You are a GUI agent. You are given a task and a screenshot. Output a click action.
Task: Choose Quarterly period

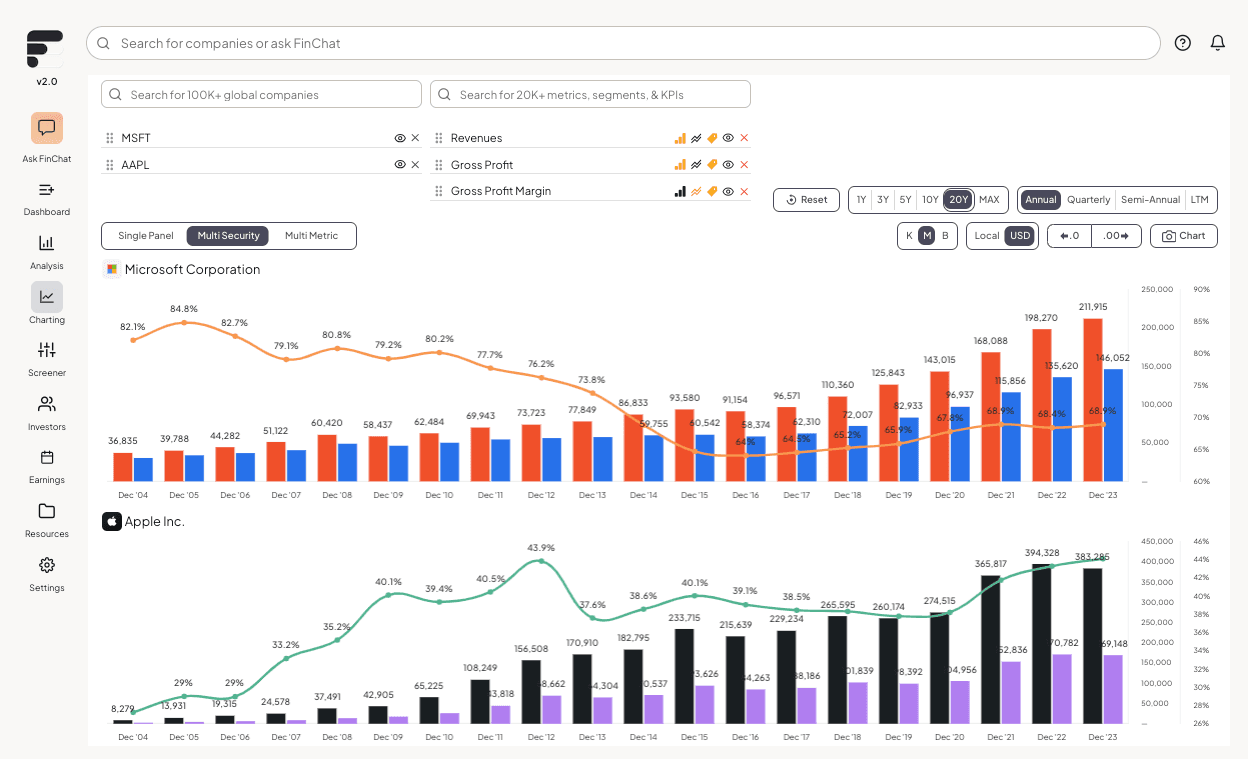tap(1089, 200)
